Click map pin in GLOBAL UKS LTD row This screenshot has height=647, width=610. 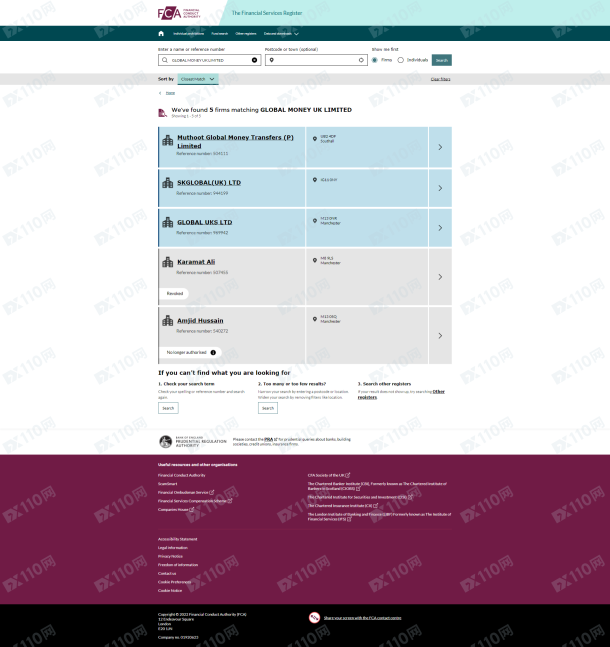tap(314, 221)
